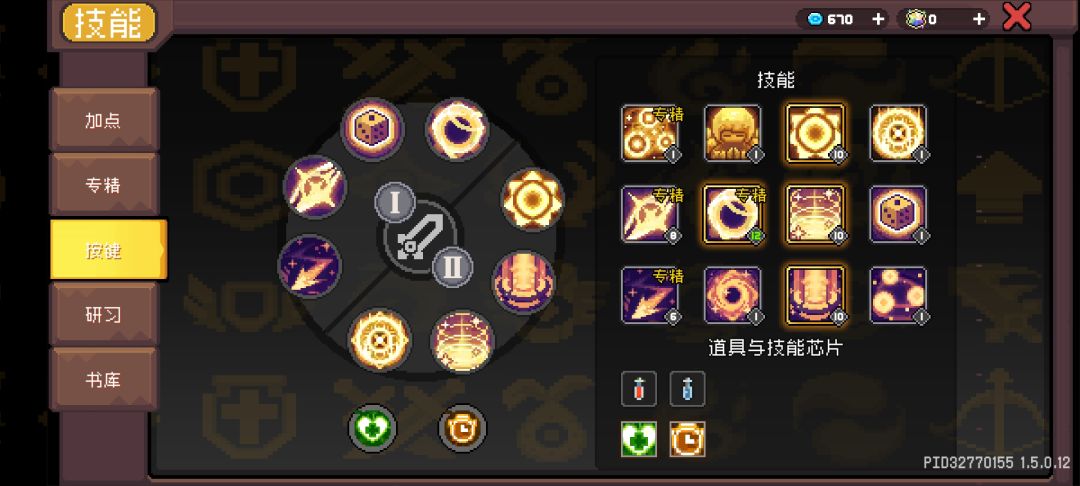Add more blue gems with plus button

point(878,19)
